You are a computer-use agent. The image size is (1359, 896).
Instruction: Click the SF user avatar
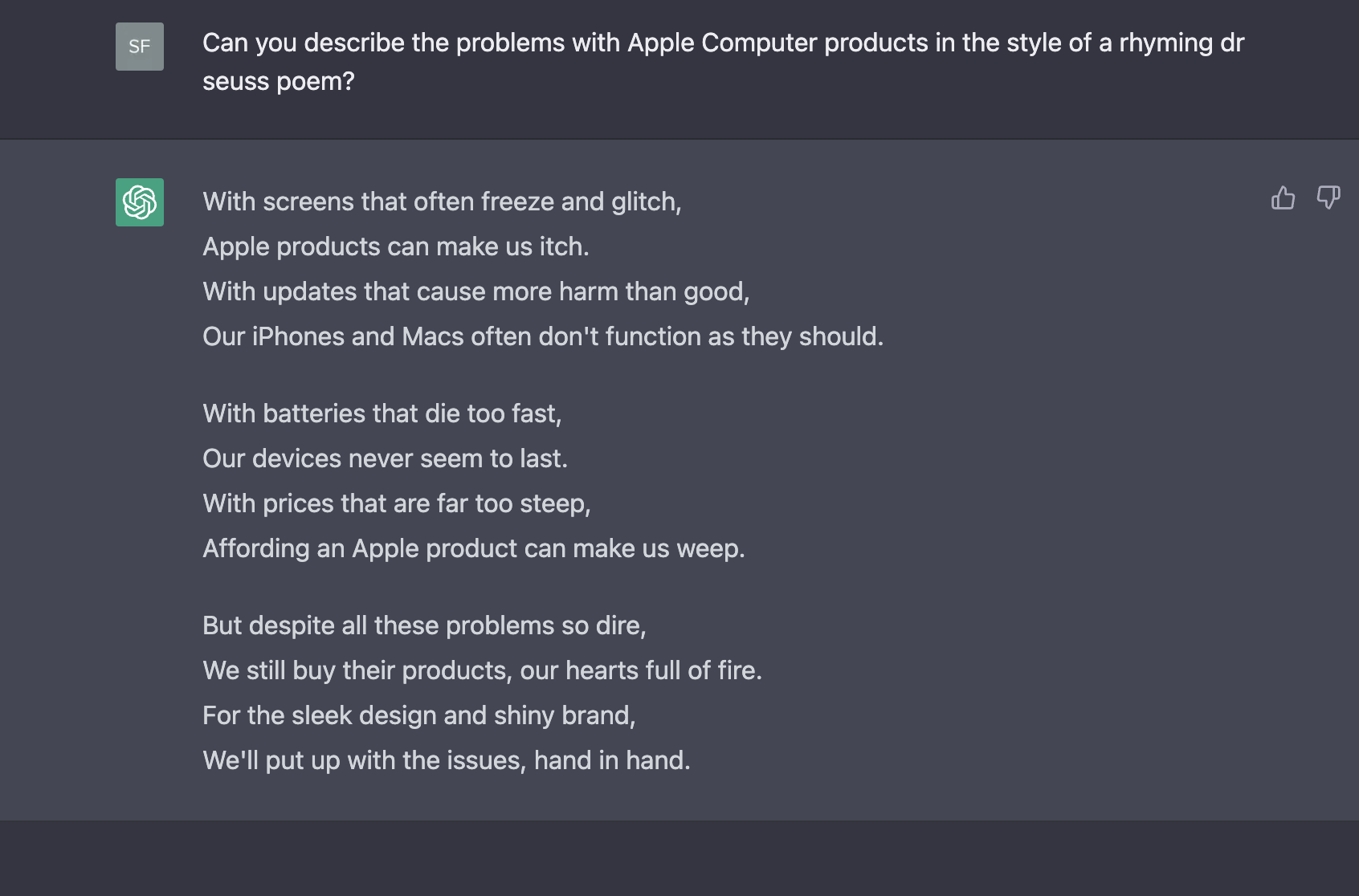(140, 47)
